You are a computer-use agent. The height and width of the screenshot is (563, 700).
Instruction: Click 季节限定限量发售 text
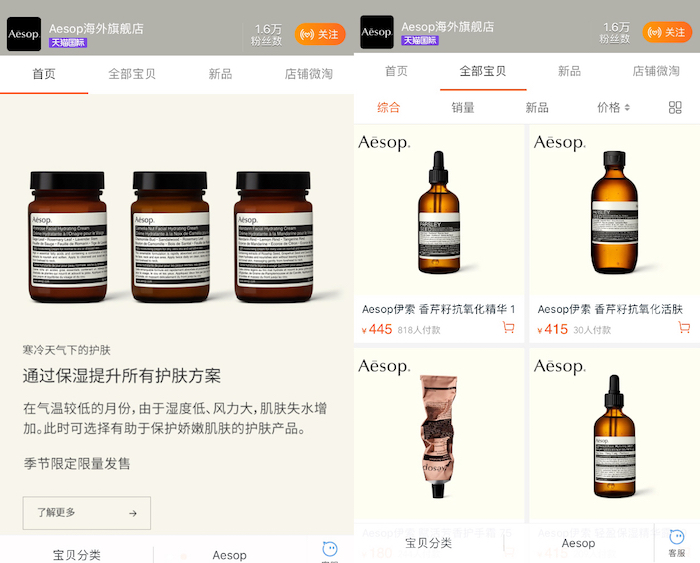point(77,463)
